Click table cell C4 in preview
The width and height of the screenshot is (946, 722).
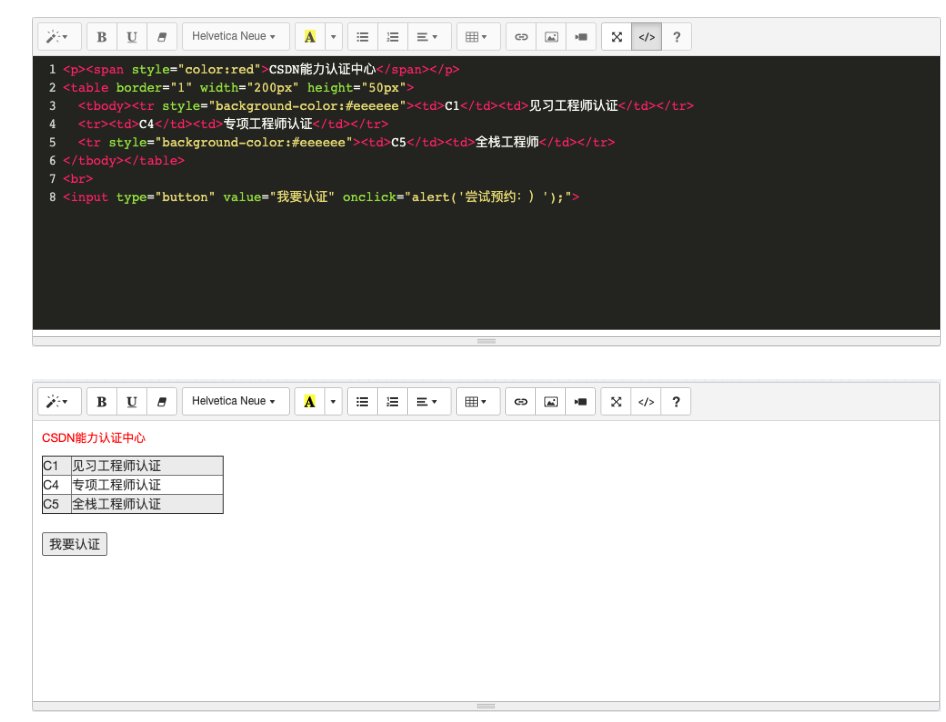[57, 485]
